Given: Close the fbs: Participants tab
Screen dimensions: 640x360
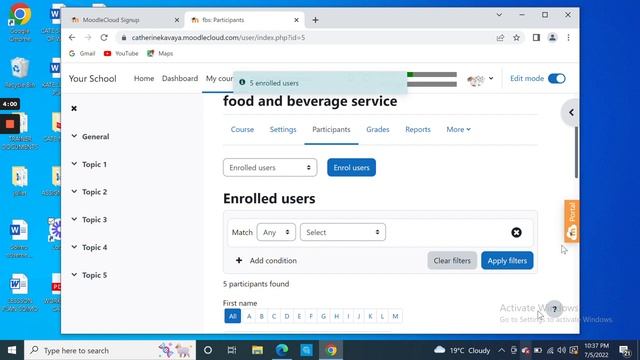Looking at the screenshot, I should [296, 20].
